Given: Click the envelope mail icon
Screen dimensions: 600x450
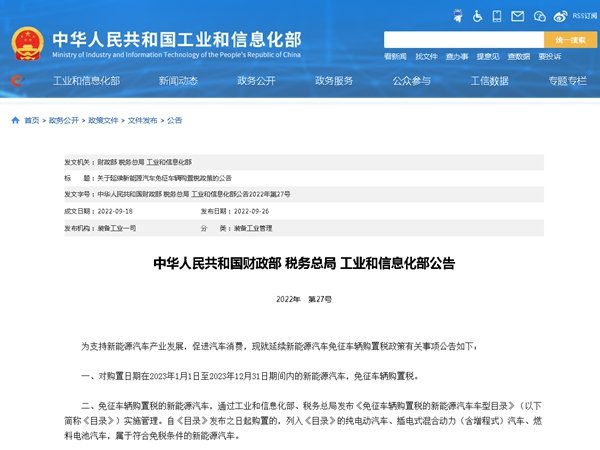Looking at the screenshot, I should 518,16.
